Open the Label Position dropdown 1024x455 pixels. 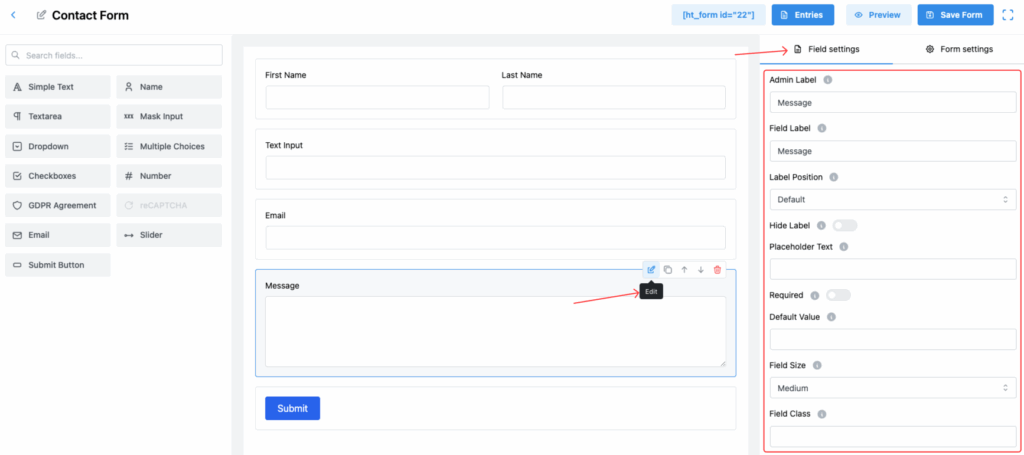point(892,200)
